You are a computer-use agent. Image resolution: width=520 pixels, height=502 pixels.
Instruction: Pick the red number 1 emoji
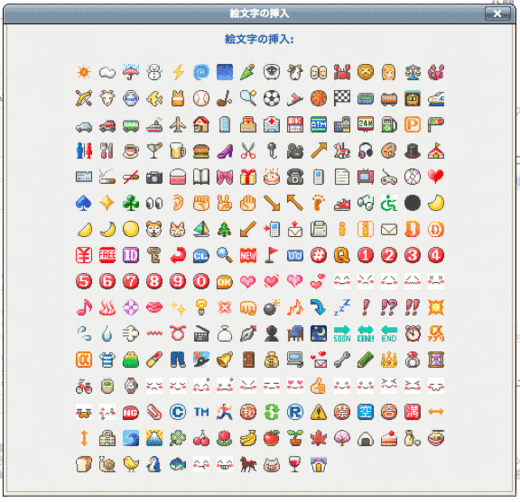point(365,255)
